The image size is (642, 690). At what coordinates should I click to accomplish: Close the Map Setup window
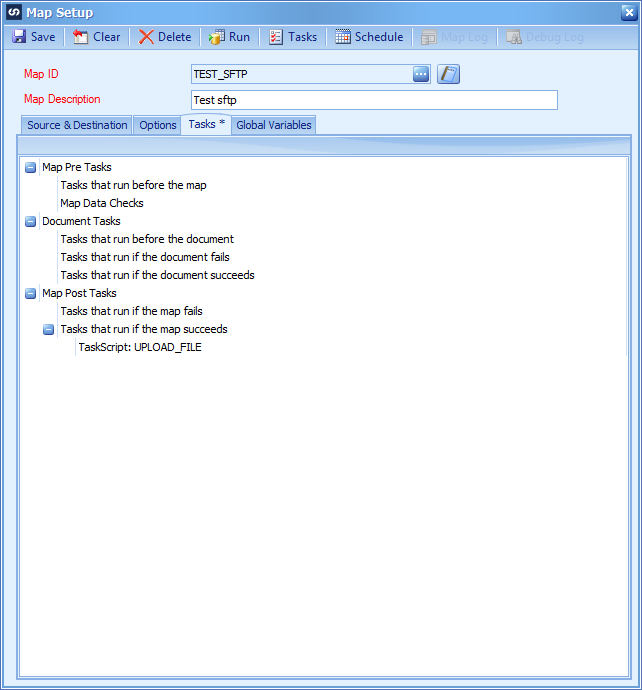pos(629,12)
